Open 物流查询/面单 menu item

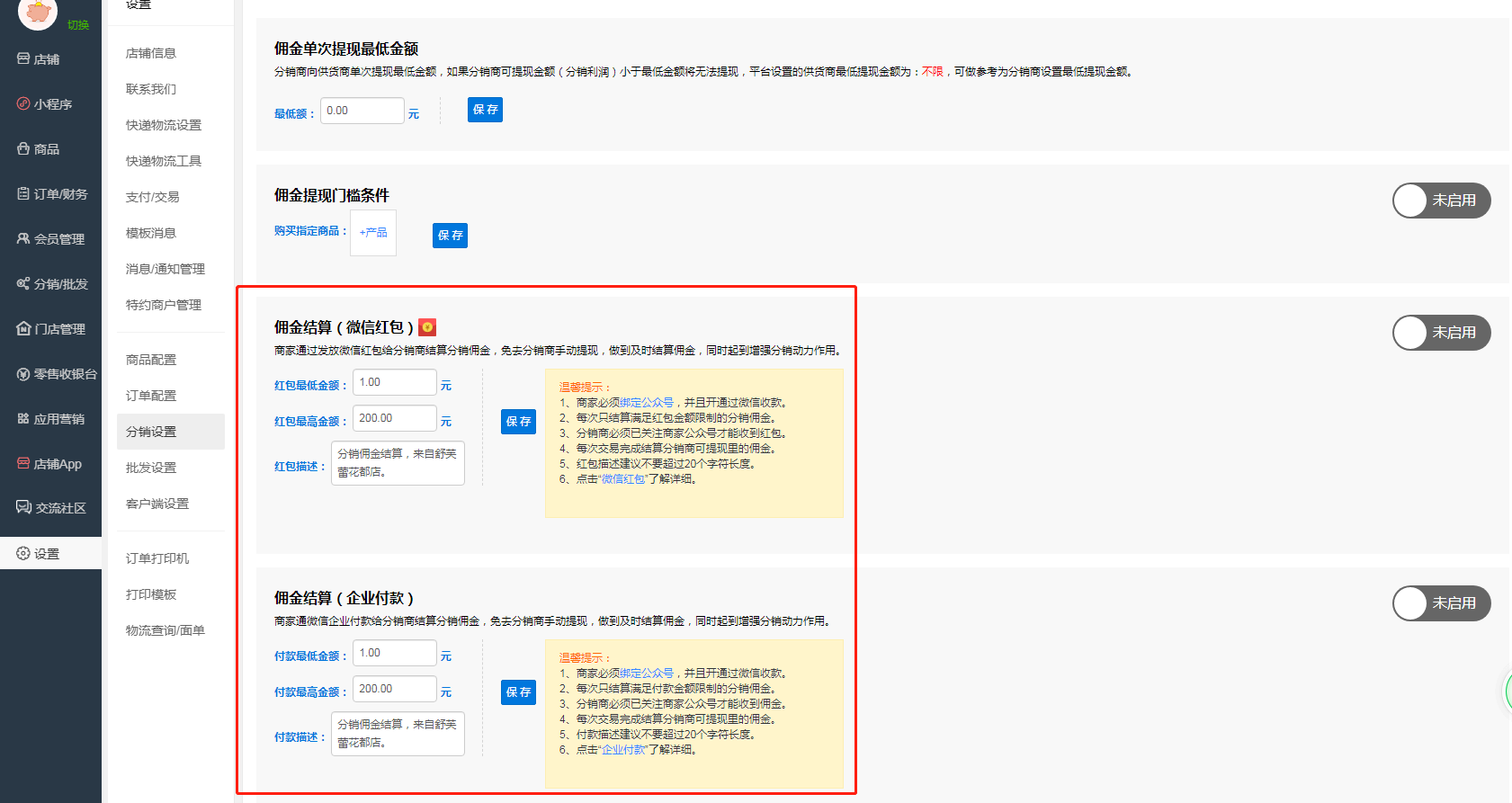click(x=166, y=630)
